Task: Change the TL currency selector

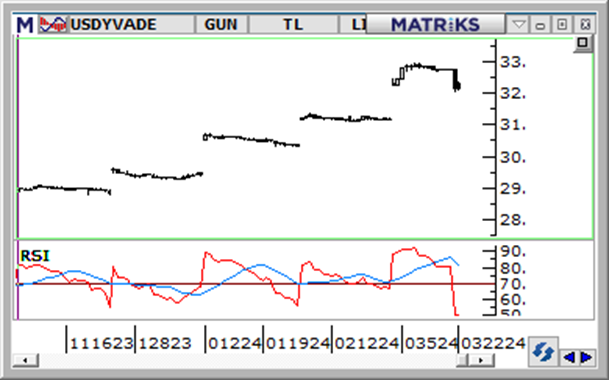Action: coord(293,24)
